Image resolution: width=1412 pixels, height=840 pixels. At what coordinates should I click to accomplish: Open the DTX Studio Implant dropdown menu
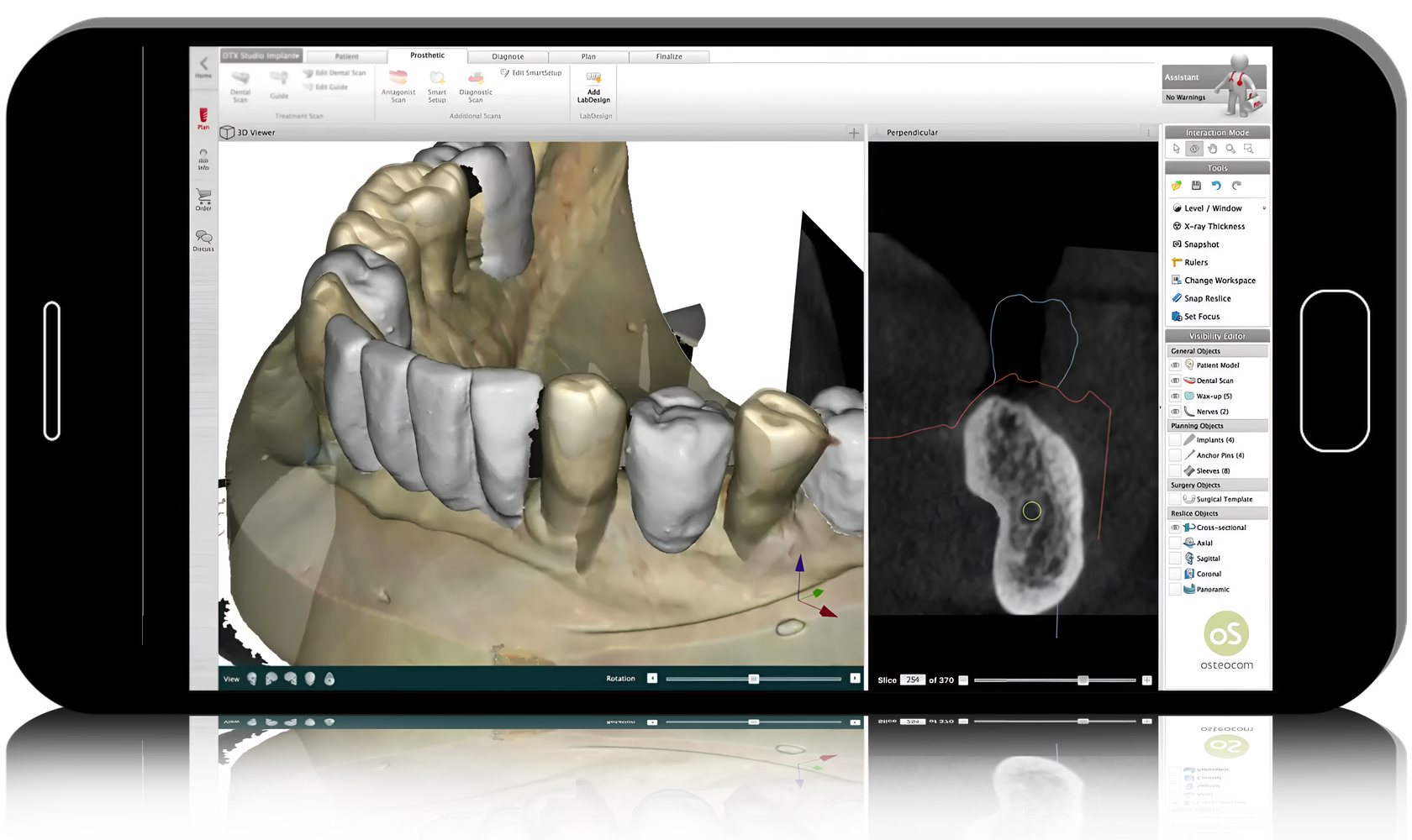(x=261, y=56)
